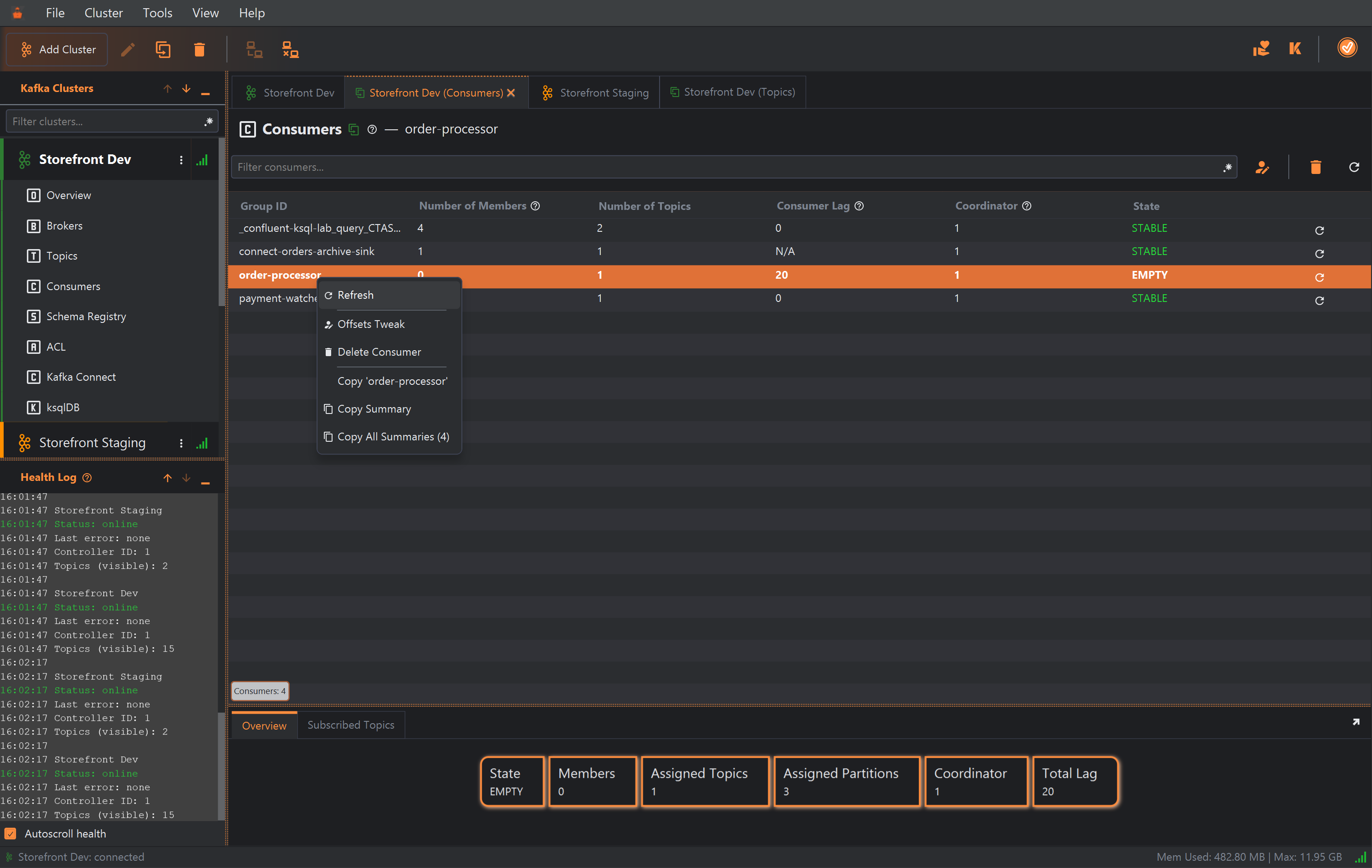Choose Offsets Tweak in the context menu
The height and width of the screenshot is (868, 1372).
click(x=389, y=324)
